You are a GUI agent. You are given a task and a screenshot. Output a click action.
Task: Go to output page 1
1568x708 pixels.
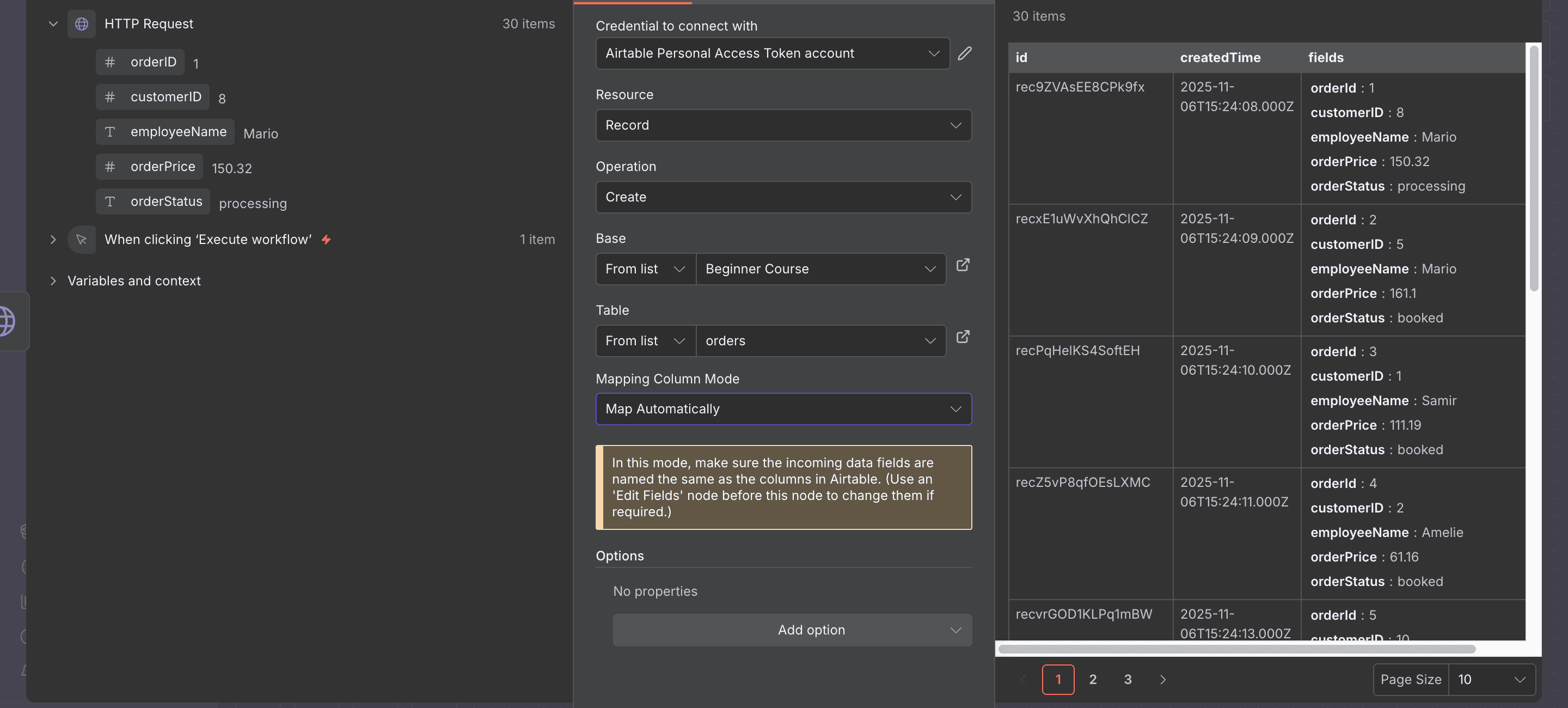point(1058,679)
